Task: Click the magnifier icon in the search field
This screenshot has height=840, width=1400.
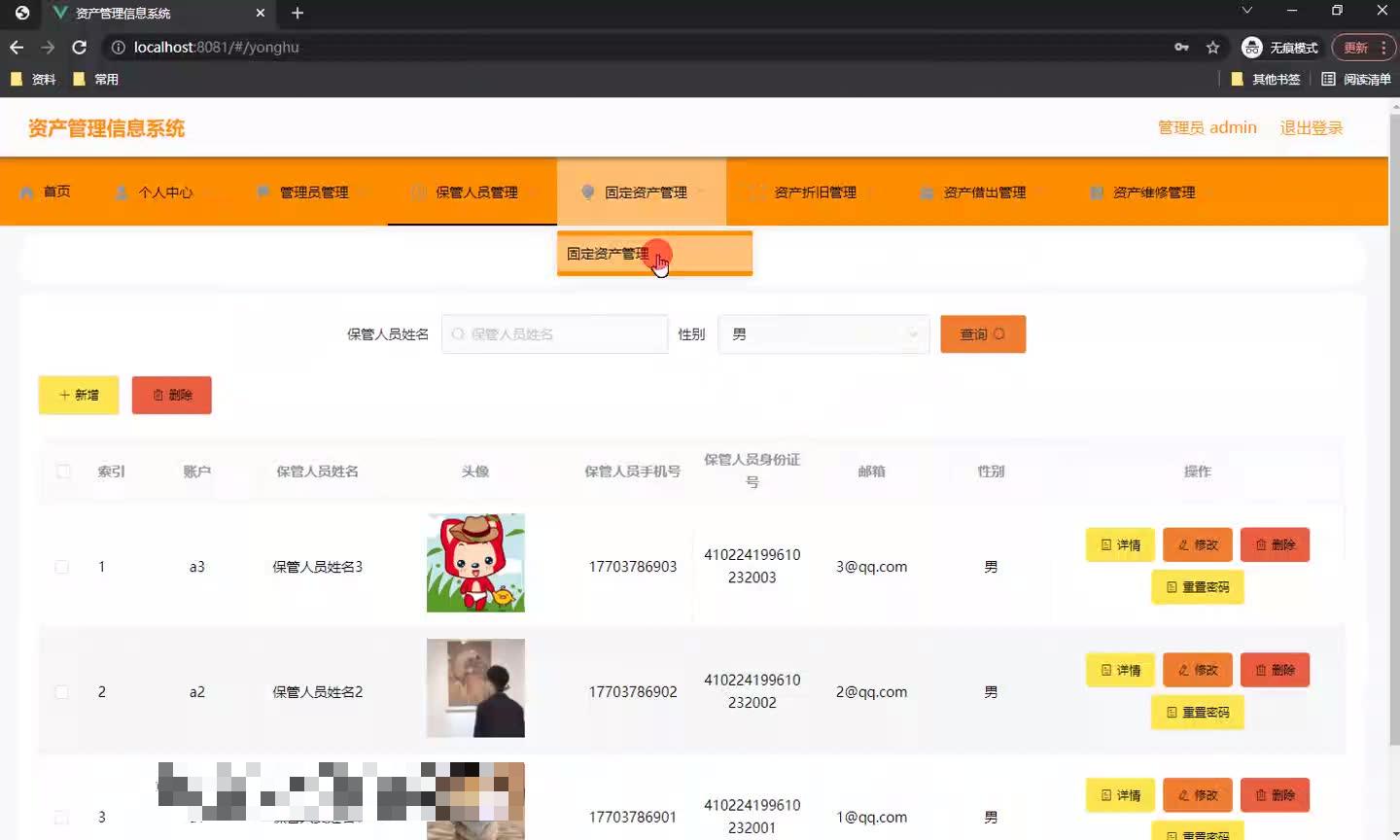Action: tap(457, 333)
